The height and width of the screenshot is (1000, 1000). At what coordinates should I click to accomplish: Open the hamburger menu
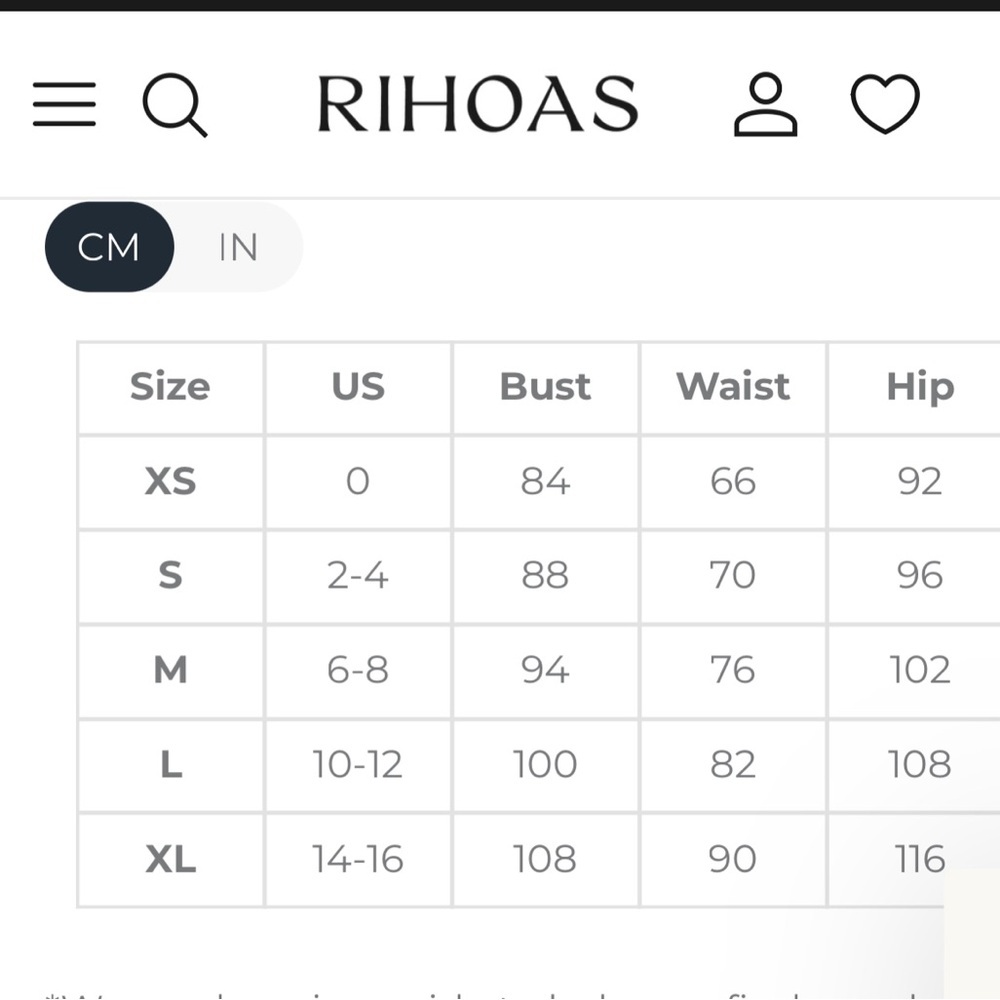(x=64, y=104)
